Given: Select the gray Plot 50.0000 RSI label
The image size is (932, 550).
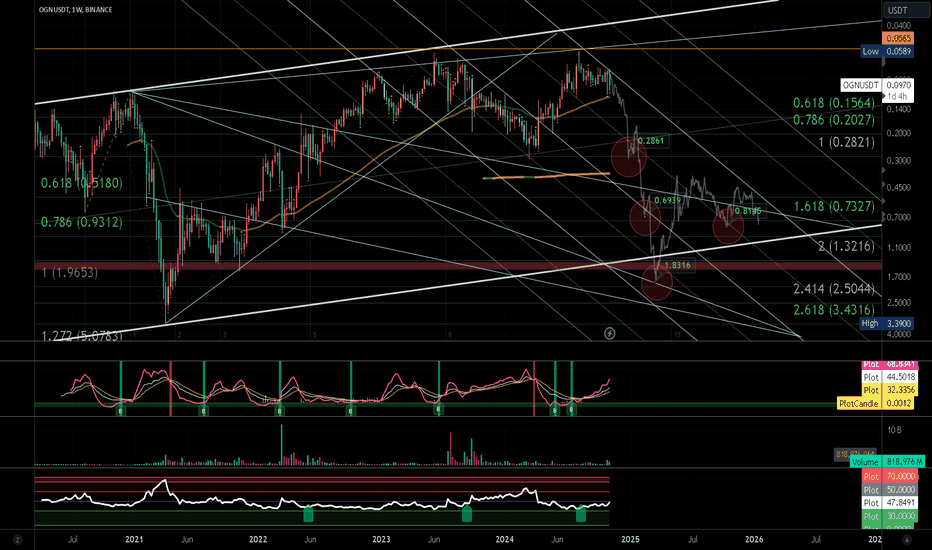Looking at the screenshot, I should [889, 489].
